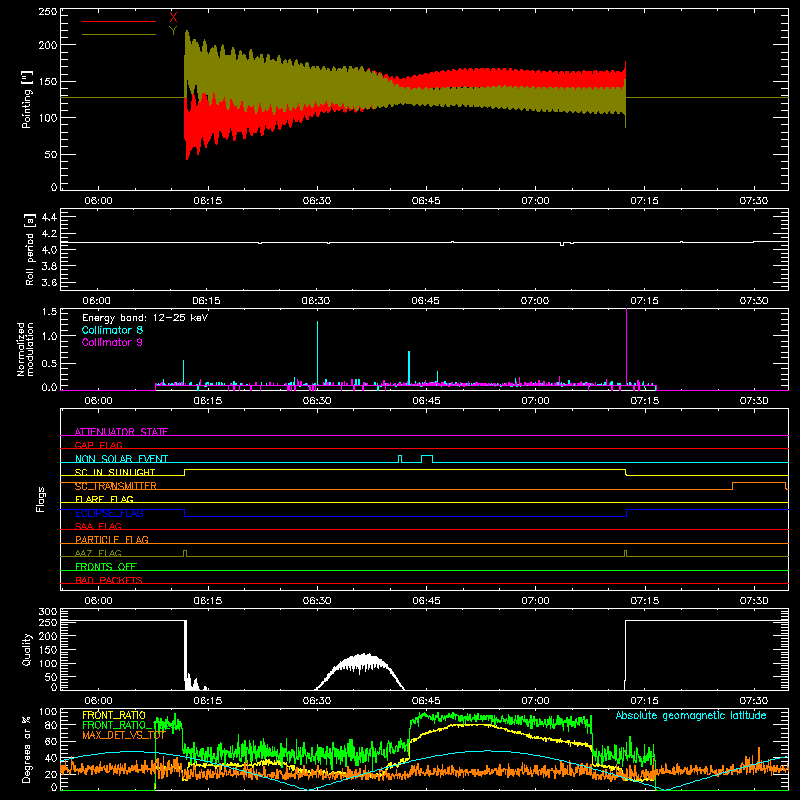Click the olive Y legend label
The width and height of the screenshot is (800, 800).
point(173,31)
